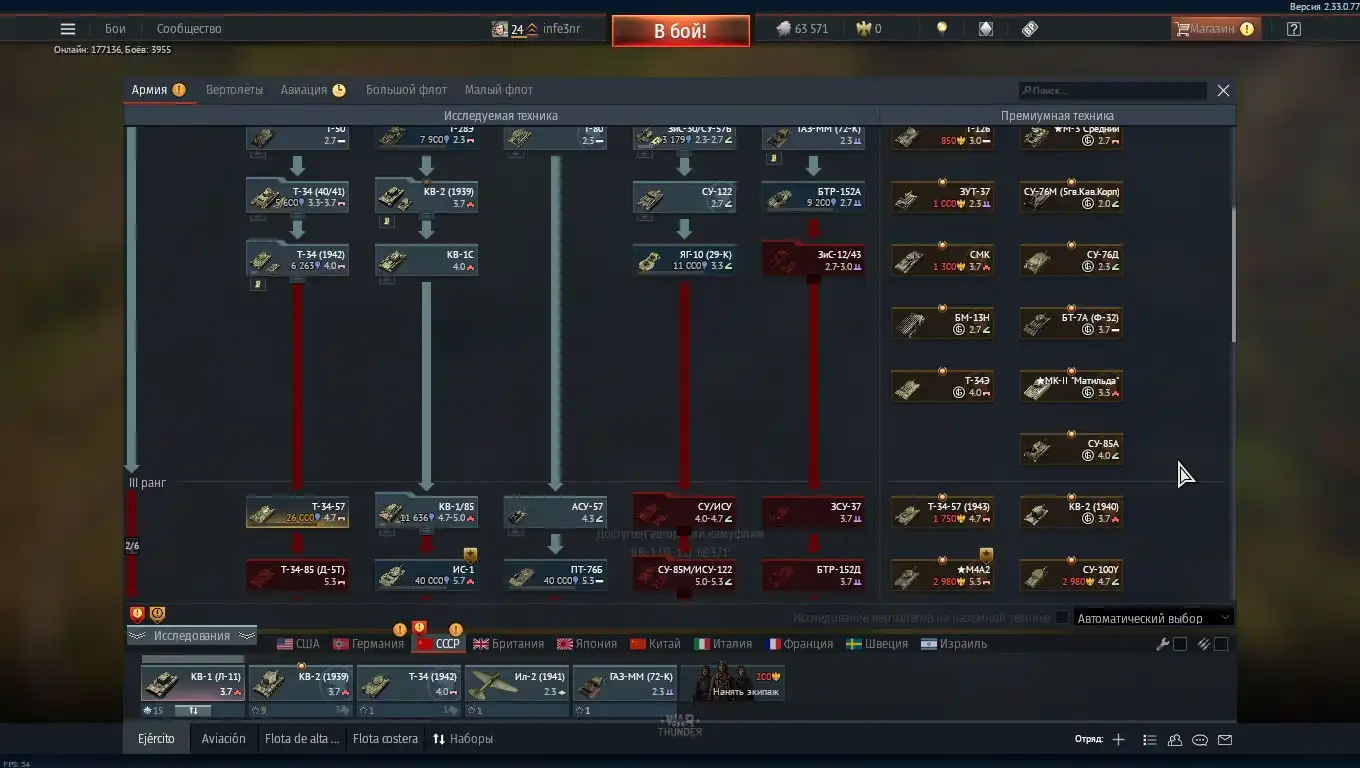
Task: Select the Британия nation tab
Action: [508, 644]
